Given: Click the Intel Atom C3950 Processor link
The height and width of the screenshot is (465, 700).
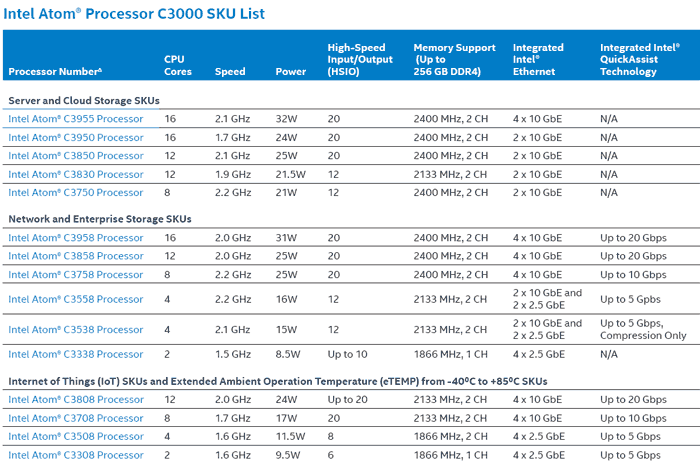Looking at the screenshot, I should 76,137.
